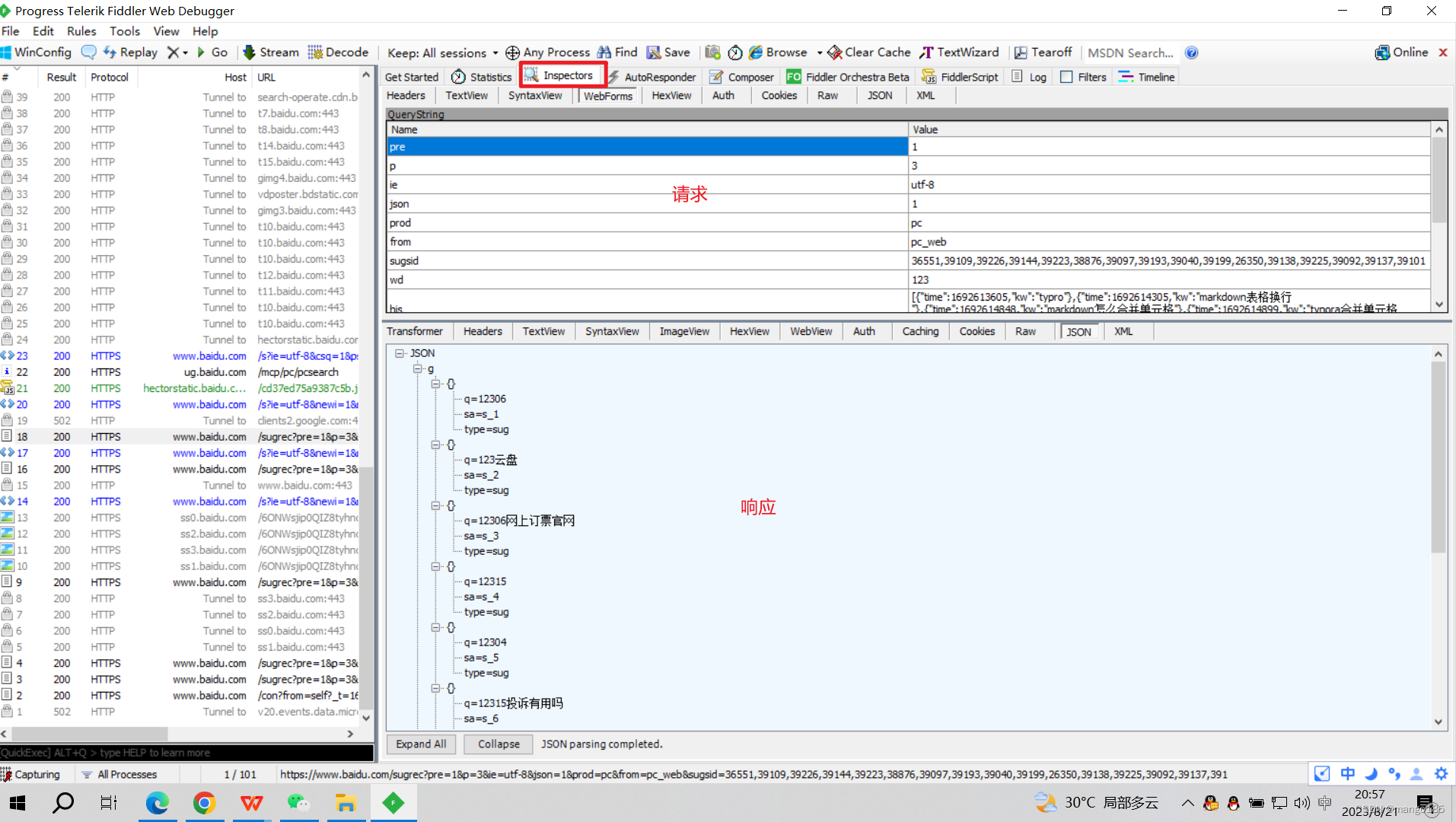The image size is (1456, 822).
Task: Open the Keep: All sessions dropdown
Action: (x=442, y=53)
